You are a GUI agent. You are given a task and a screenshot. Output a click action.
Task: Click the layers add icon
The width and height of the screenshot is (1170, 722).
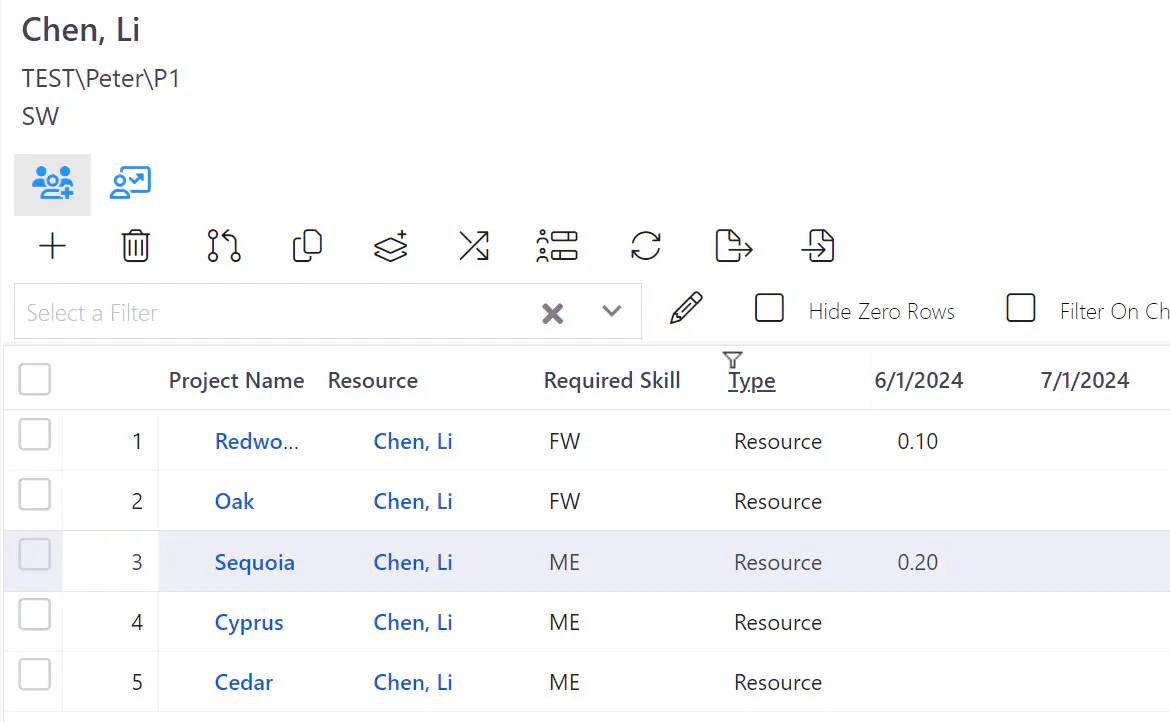point(391,246)
